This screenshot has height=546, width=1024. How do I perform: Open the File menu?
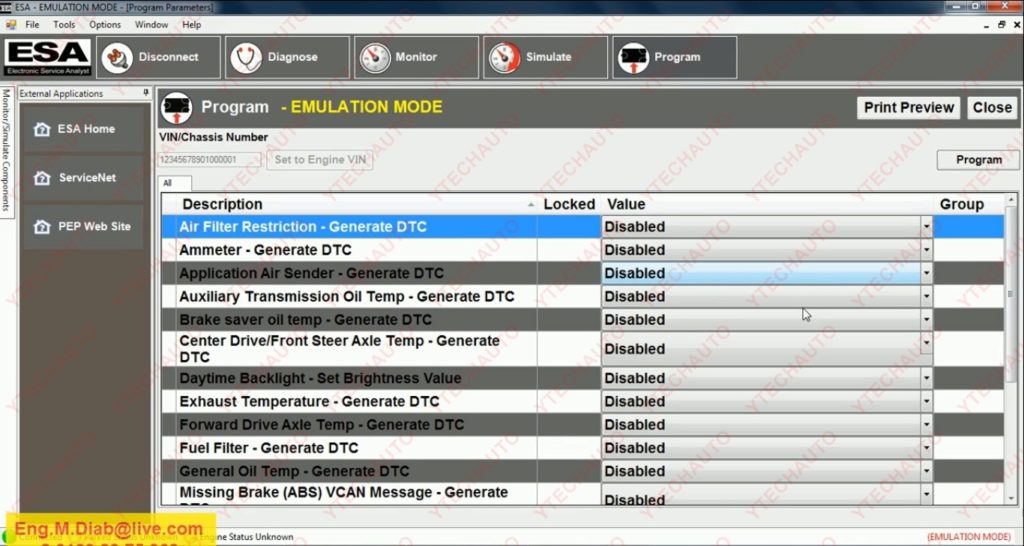point(32,25)
